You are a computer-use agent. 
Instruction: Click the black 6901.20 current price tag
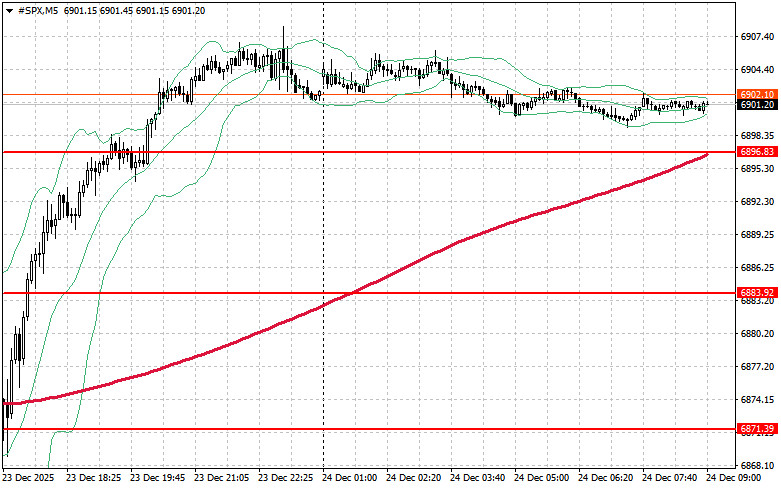[x=757, y=104]
